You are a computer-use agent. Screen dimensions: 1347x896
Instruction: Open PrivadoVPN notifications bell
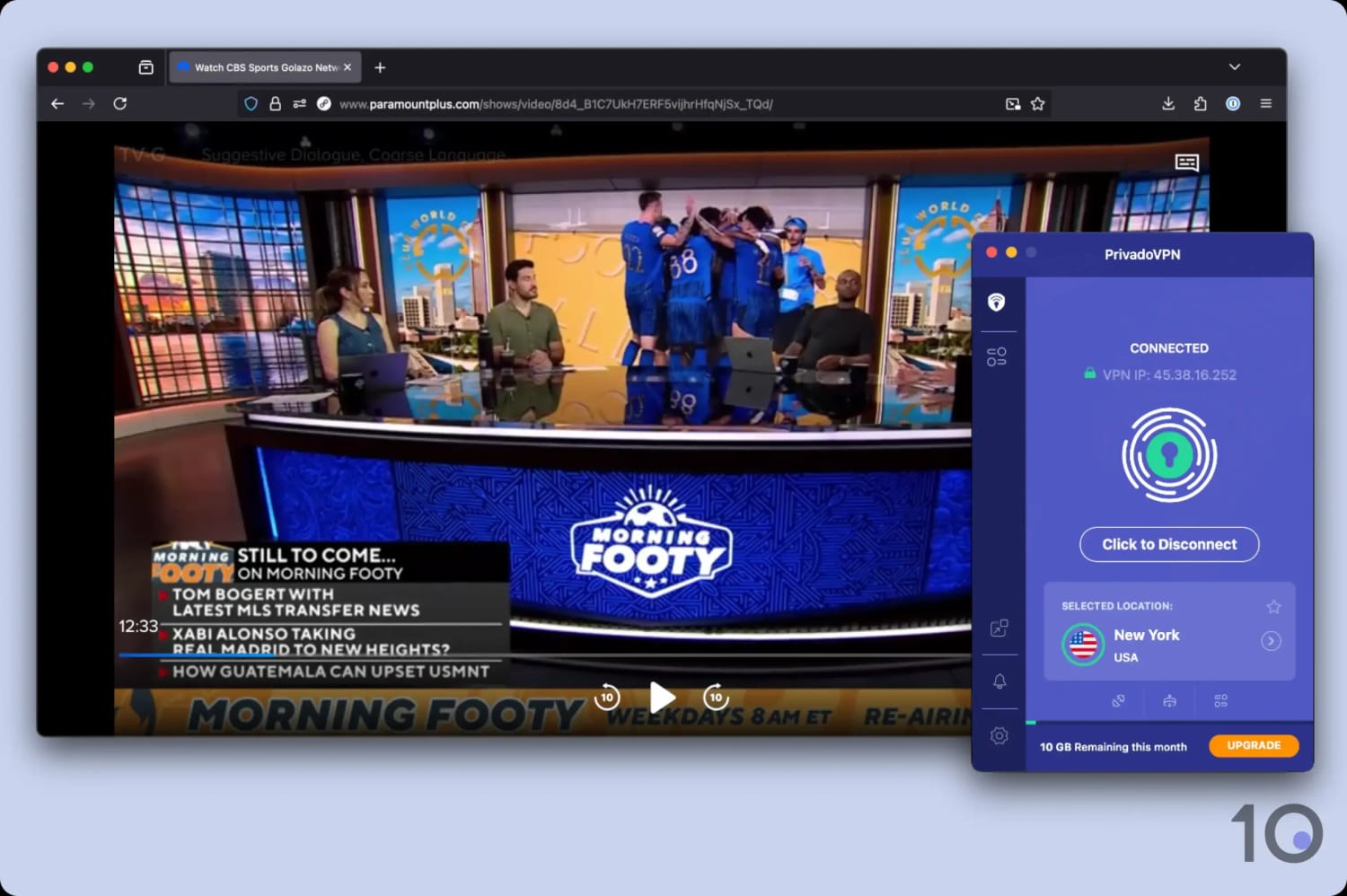click(999, 681)
